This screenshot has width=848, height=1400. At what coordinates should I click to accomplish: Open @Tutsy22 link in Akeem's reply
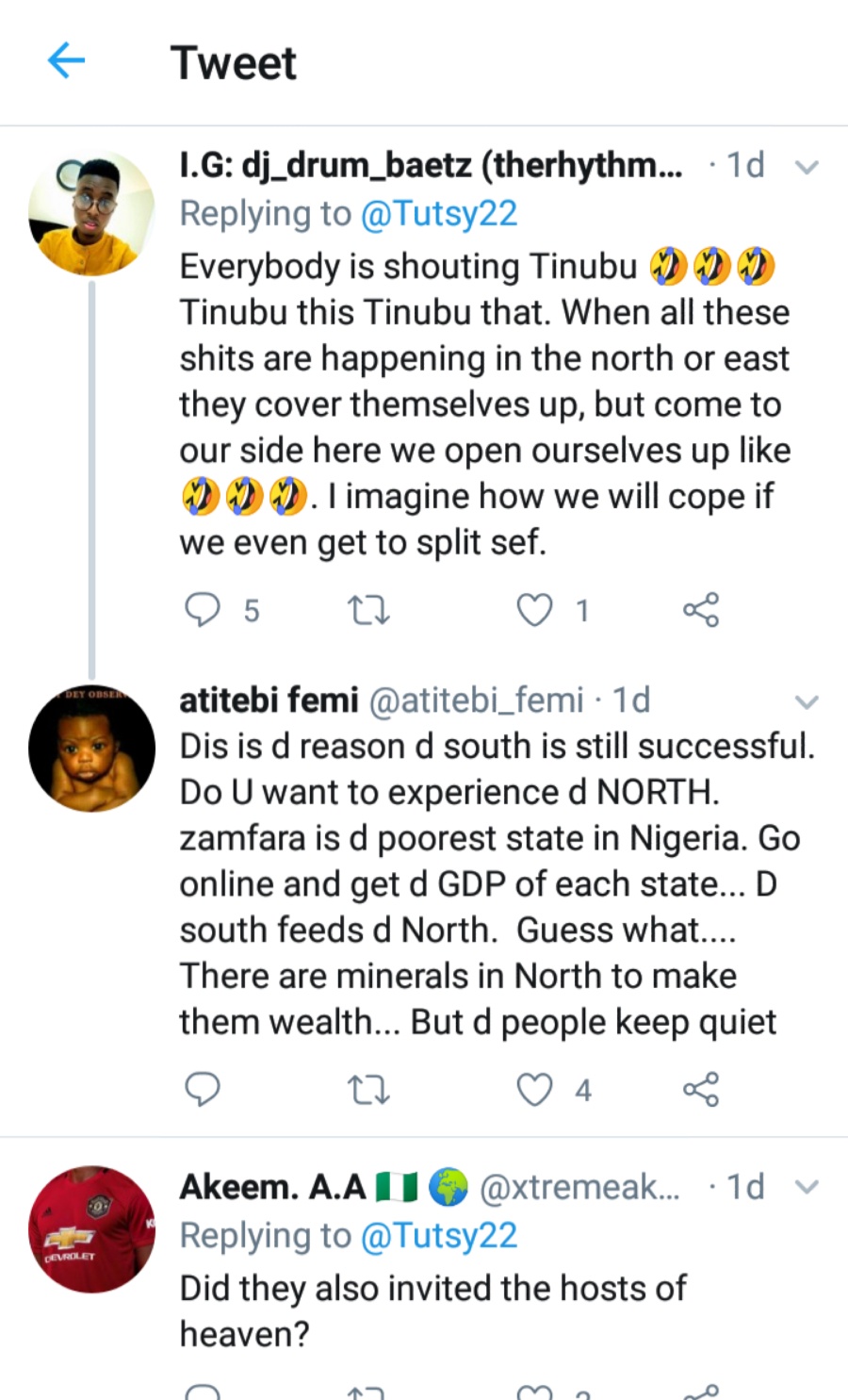439,1236
